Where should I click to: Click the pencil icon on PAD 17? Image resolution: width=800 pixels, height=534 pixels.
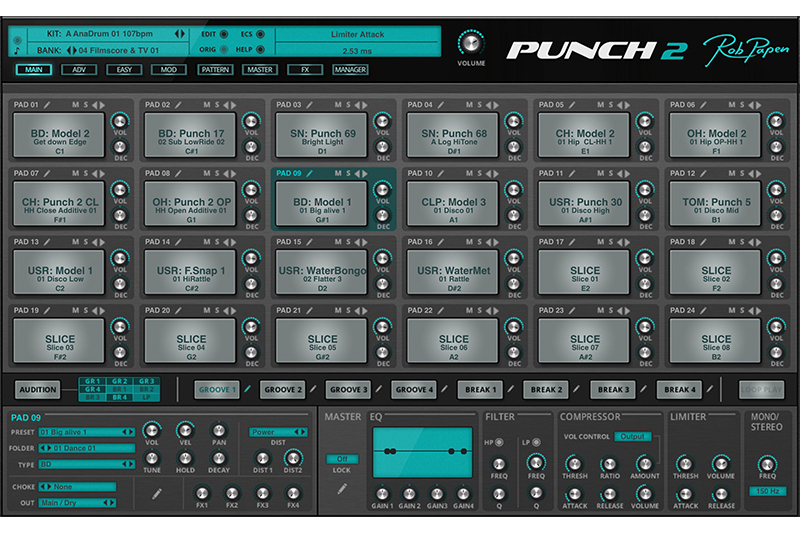(572, 242)
